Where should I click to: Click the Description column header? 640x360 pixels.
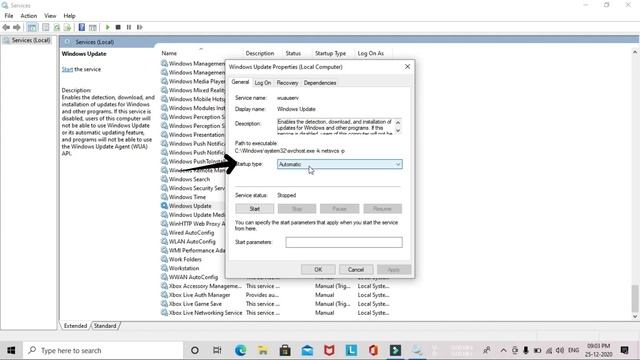pyautogui.click(x=260, y=53)
